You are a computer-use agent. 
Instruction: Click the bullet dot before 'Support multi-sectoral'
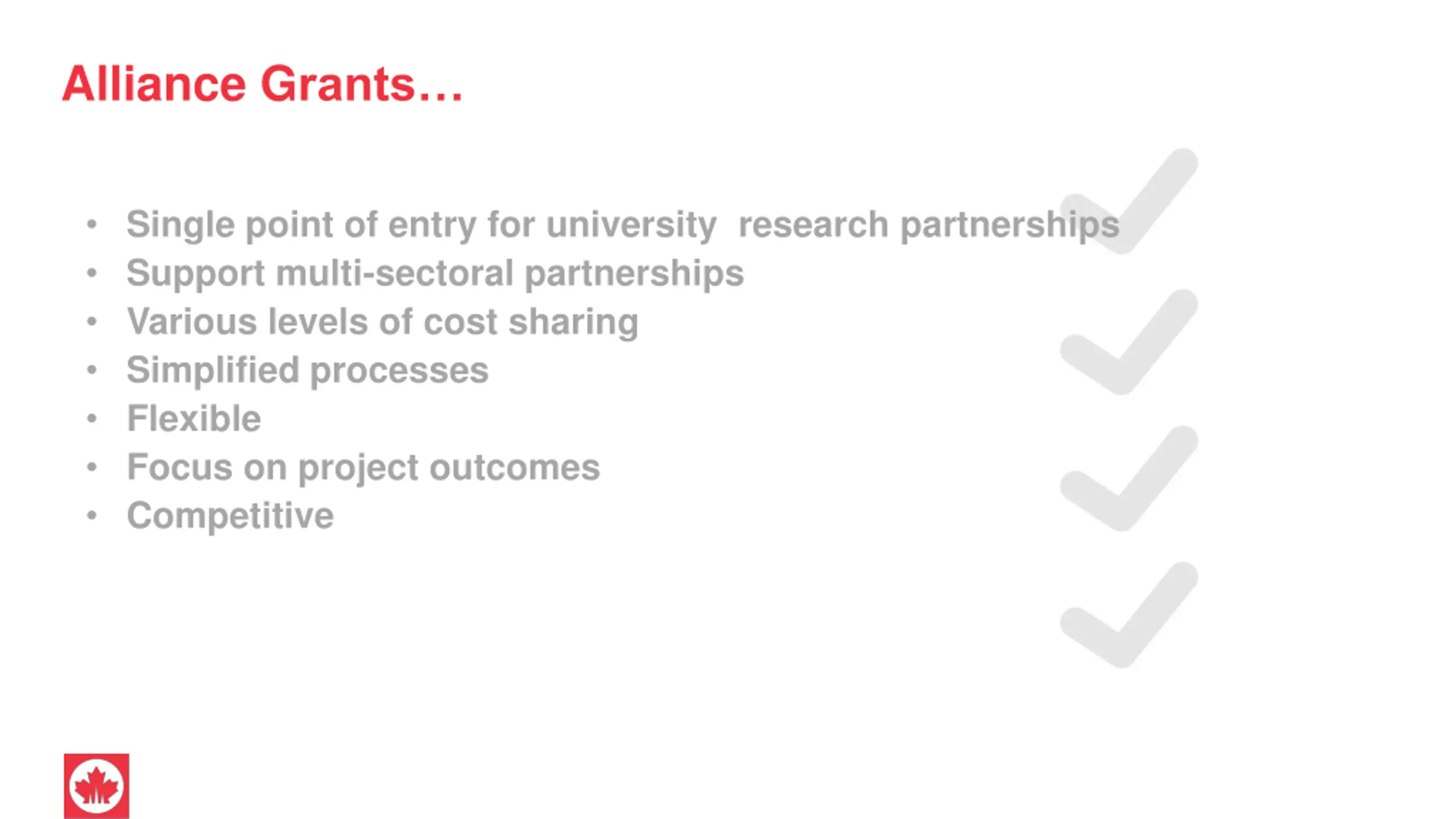point(92,274)
